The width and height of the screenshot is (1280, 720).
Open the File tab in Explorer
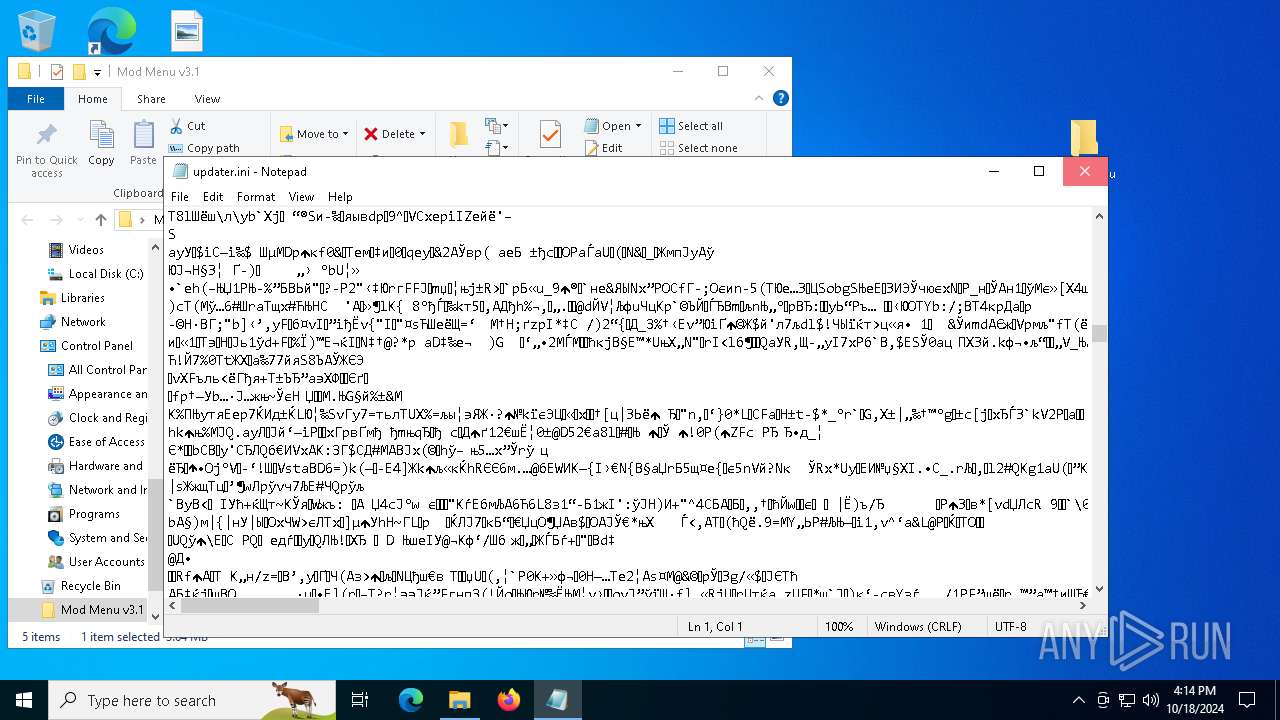(36, 99)
